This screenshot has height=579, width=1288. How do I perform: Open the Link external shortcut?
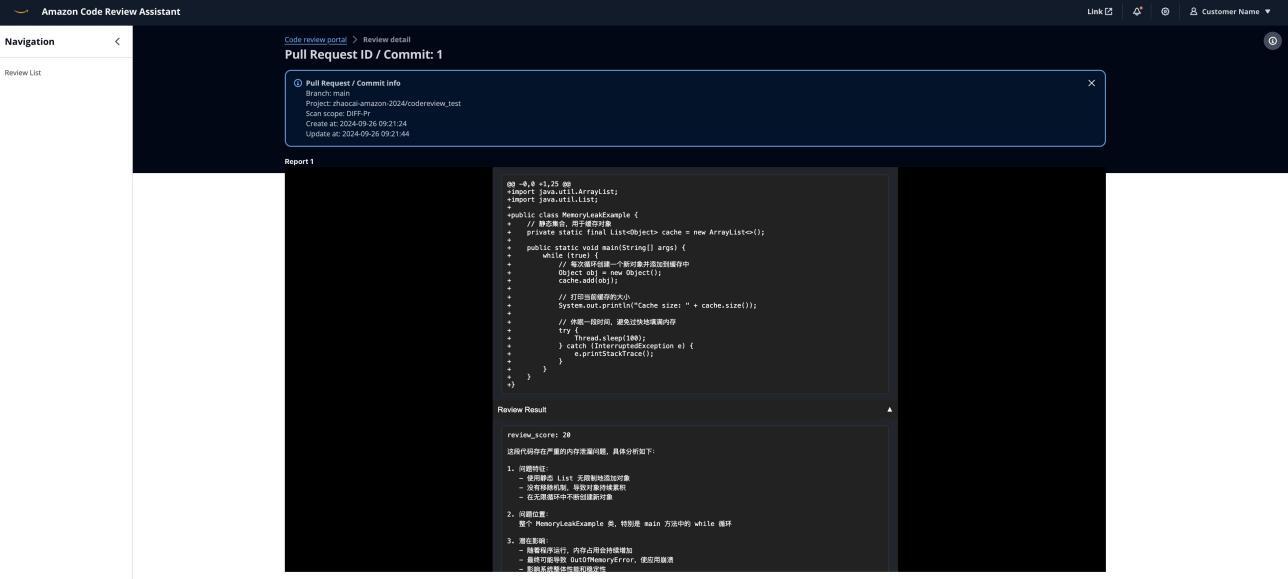[1100, 12]
